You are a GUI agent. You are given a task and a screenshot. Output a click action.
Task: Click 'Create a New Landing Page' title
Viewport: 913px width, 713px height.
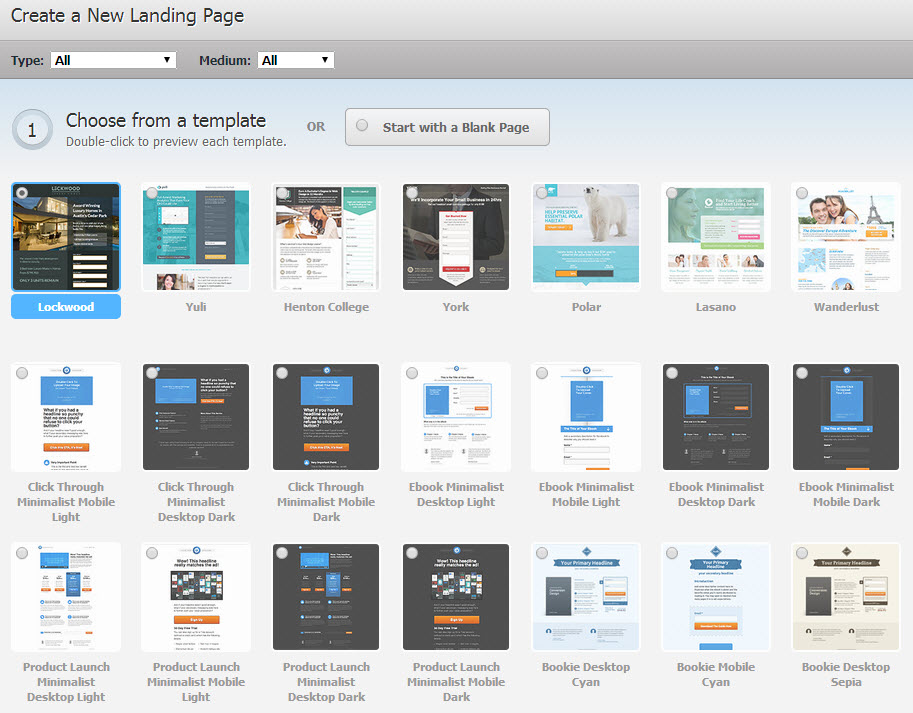[128, 16]
